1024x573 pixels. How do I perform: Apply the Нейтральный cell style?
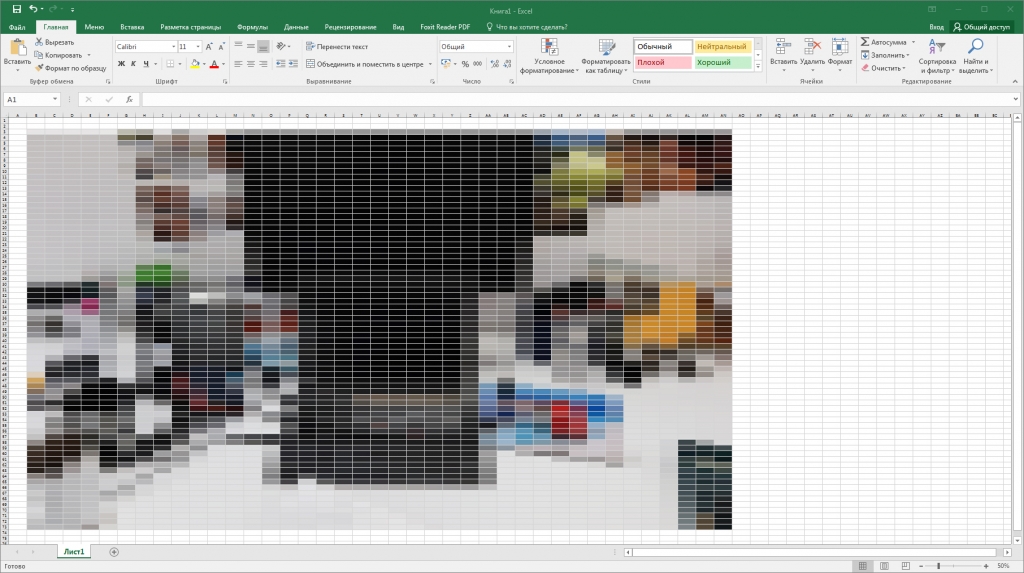click(x=722, y=46)
